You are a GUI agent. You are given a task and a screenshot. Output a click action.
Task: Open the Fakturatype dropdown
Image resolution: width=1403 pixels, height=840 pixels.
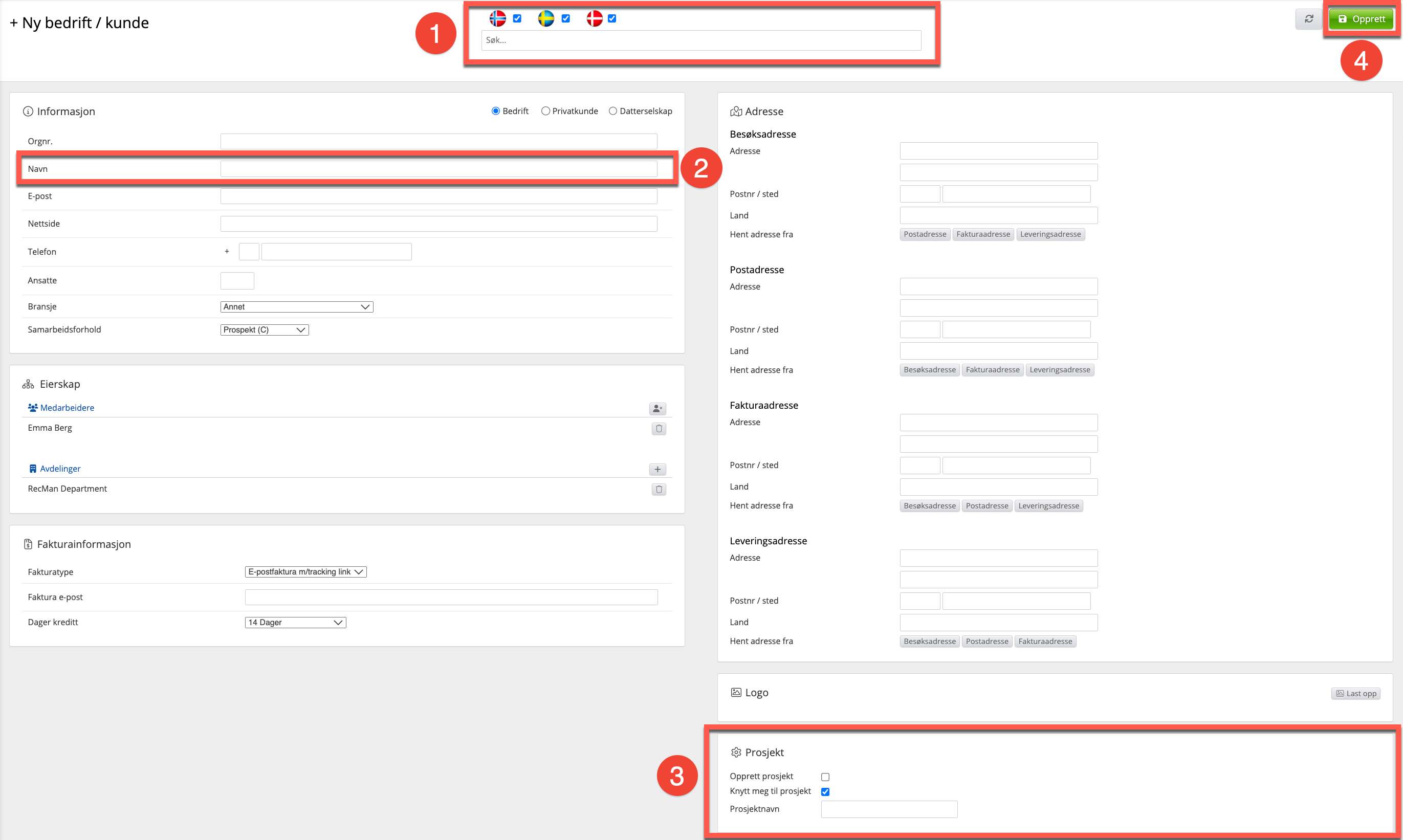point(306,572)
